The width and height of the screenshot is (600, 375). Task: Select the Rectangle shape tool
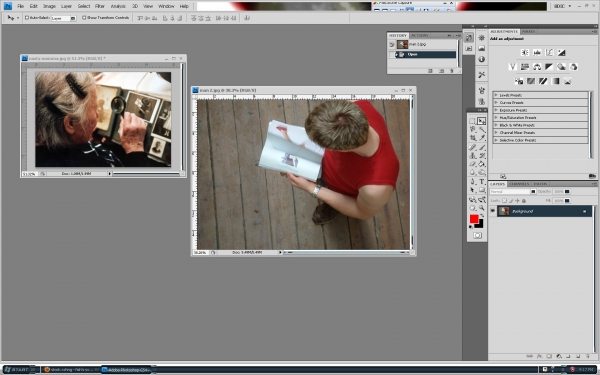[482, 190]
